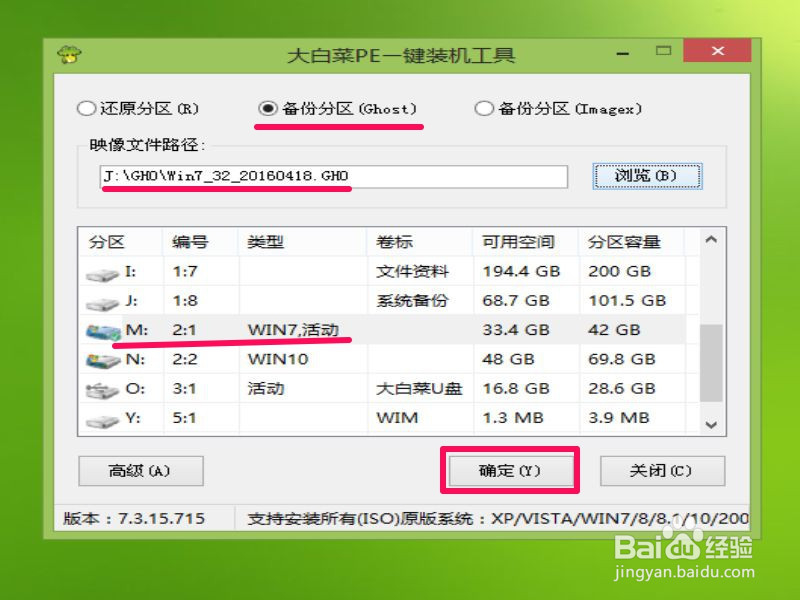This screenshot has width=800, height=600.
Task: Click partition number 1:7
Action: [185, 271]
